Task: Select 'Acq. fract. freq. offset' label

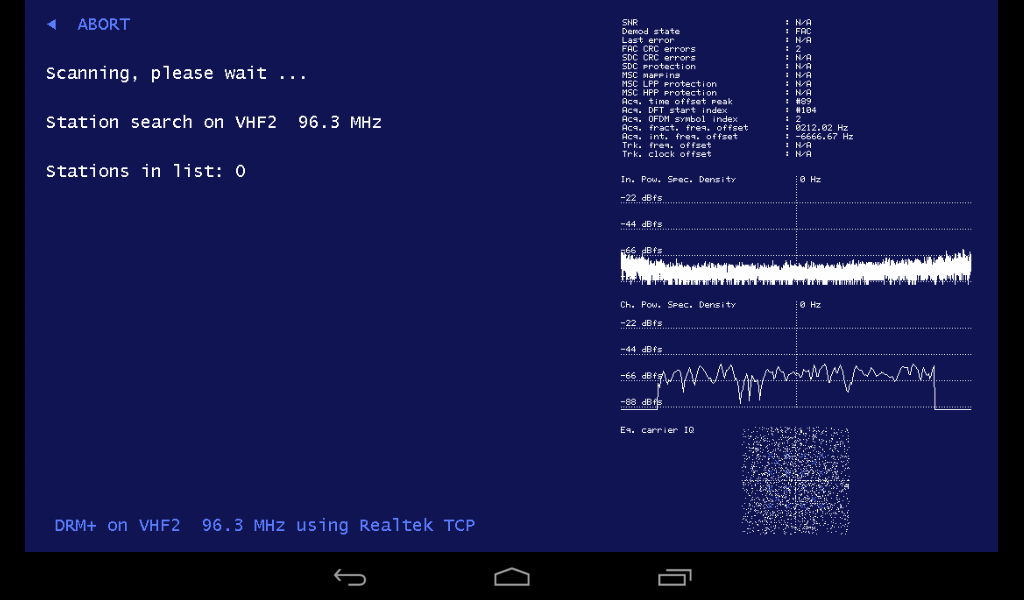Action: point(684,128)
